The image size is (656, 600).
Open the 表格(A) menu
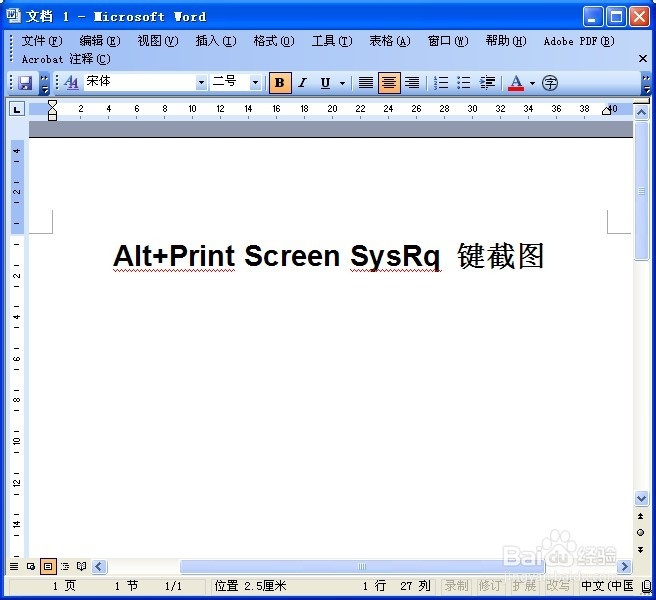390,41
